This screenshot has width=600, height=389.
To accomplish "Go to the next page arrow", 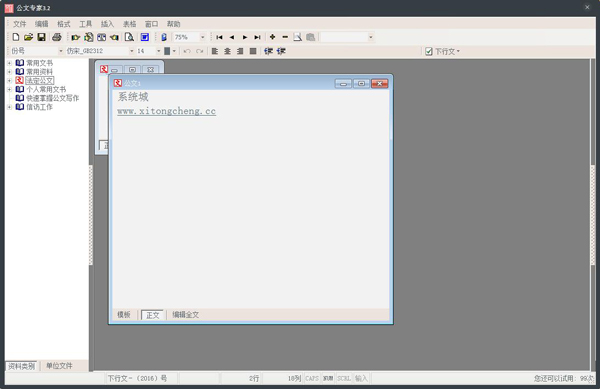I will tap(245, 37).
